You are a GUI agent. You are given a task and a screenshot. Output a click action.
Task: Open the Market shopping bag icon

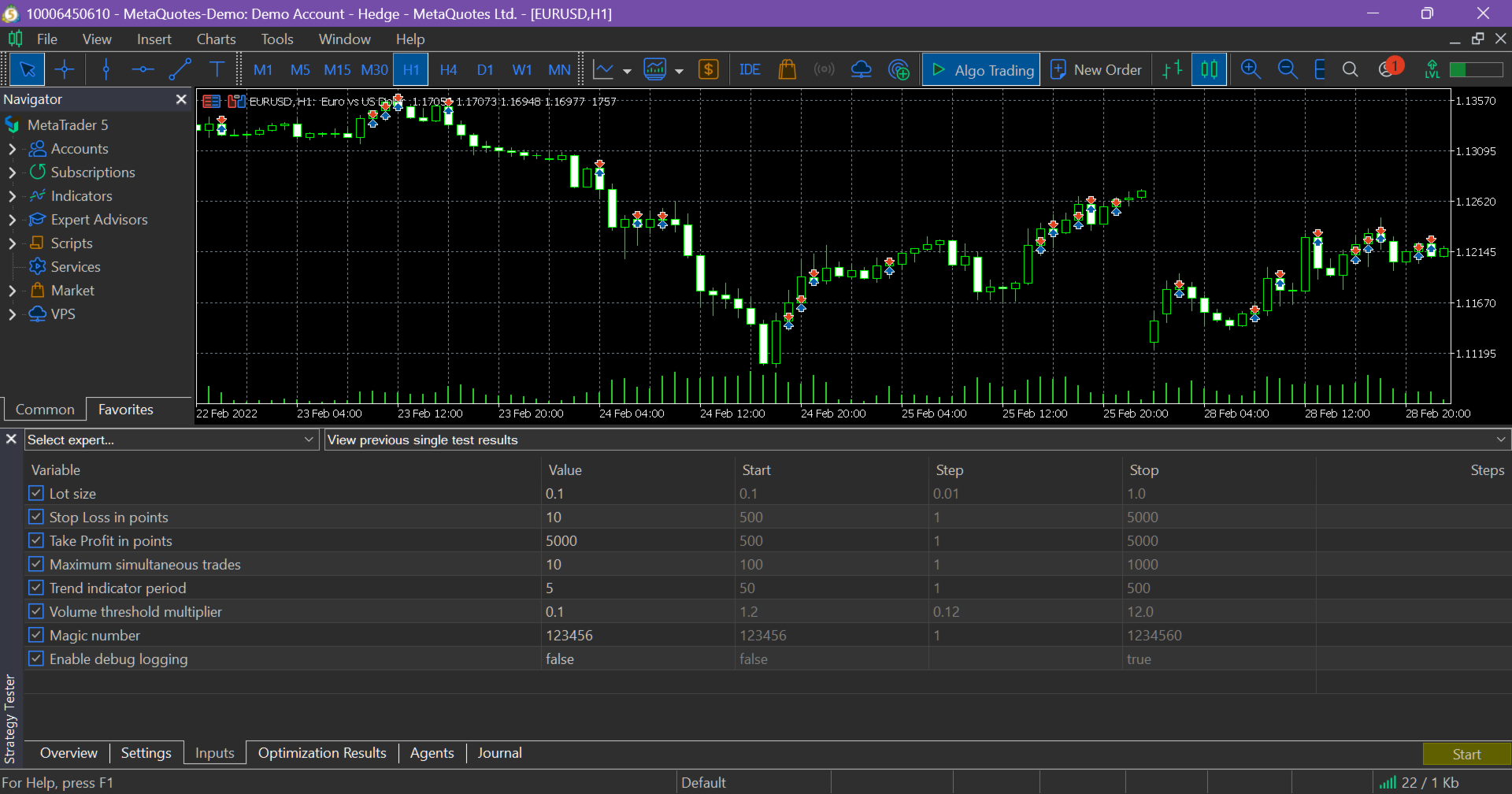tap(787, 70)
